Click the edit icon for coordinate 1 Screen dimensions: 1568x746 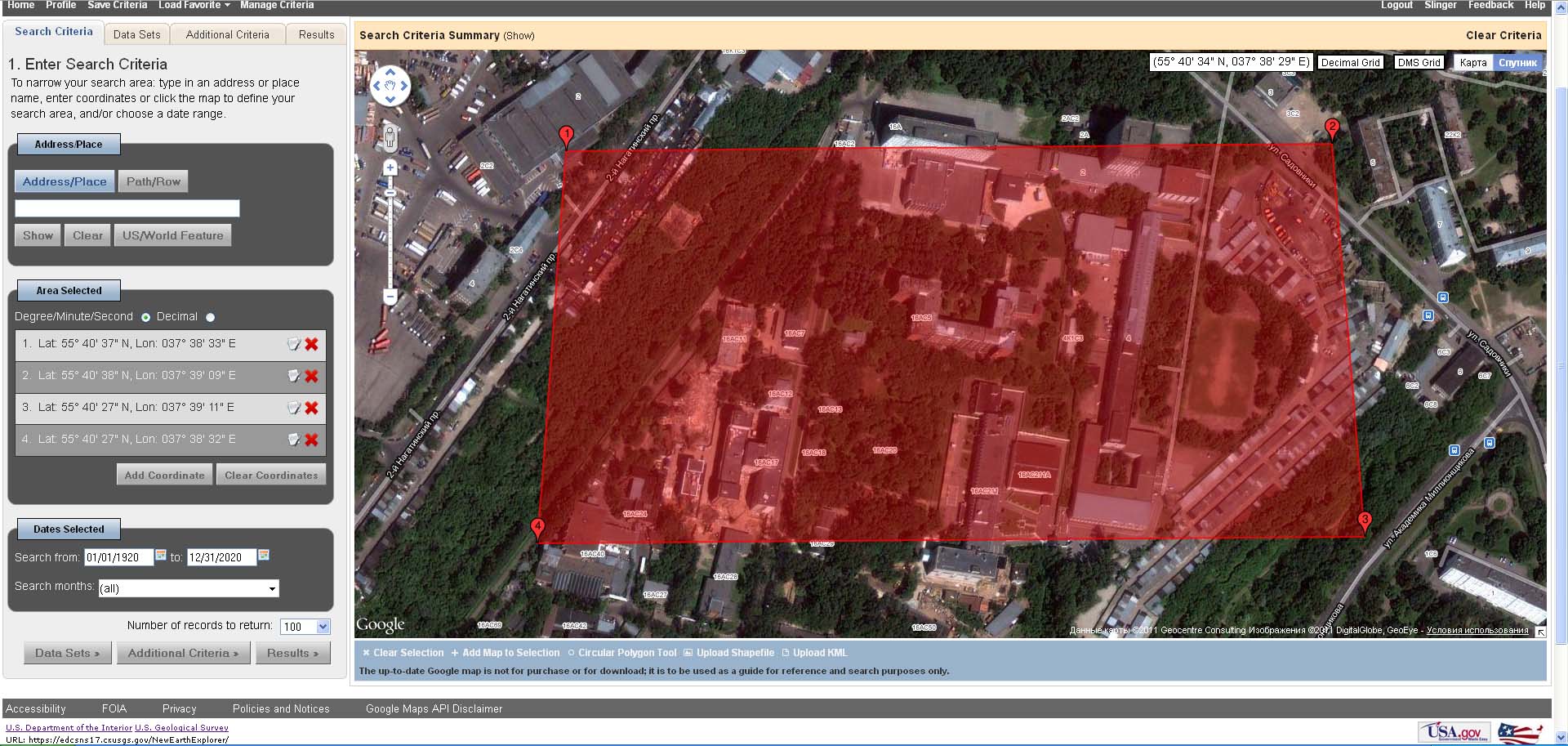294,344
